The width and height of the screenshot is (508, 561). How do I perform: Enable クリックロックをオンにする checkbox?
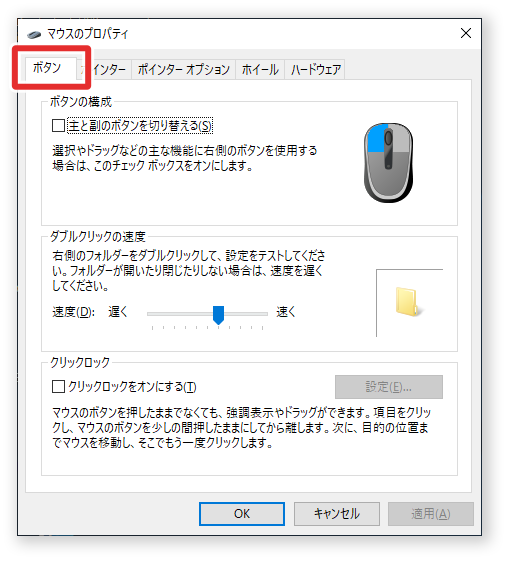(58, 387)
